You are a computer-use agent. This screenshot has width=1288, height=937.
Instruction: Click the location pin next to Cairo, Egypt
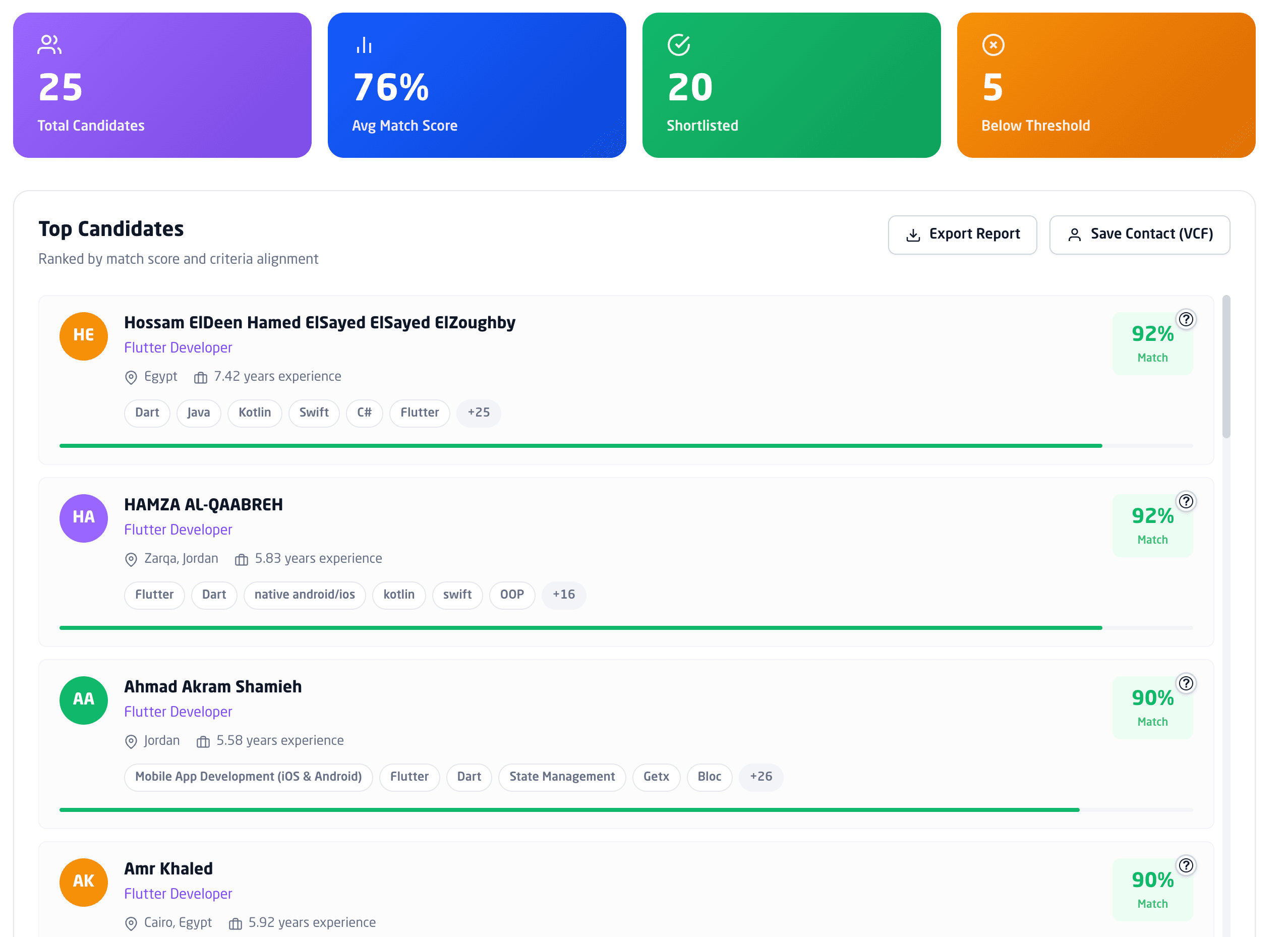click(131, 923)
